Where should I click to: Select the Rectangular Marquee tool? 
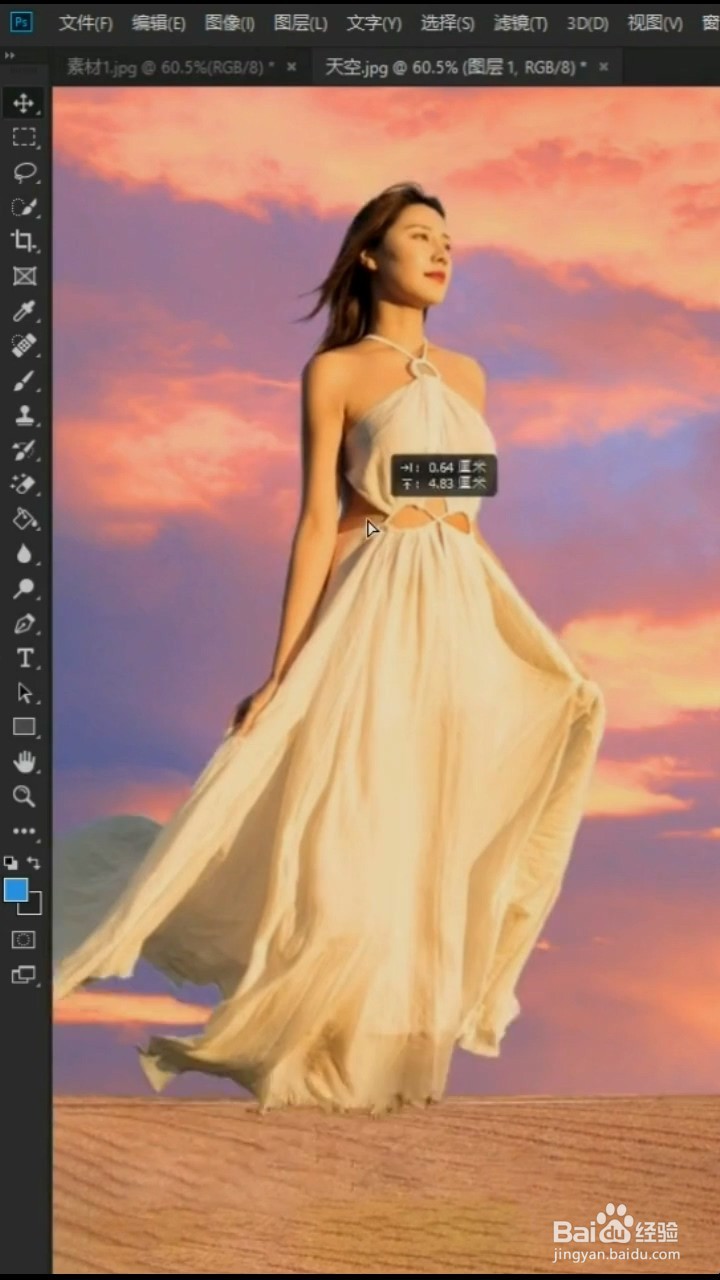tap(24, 137)
